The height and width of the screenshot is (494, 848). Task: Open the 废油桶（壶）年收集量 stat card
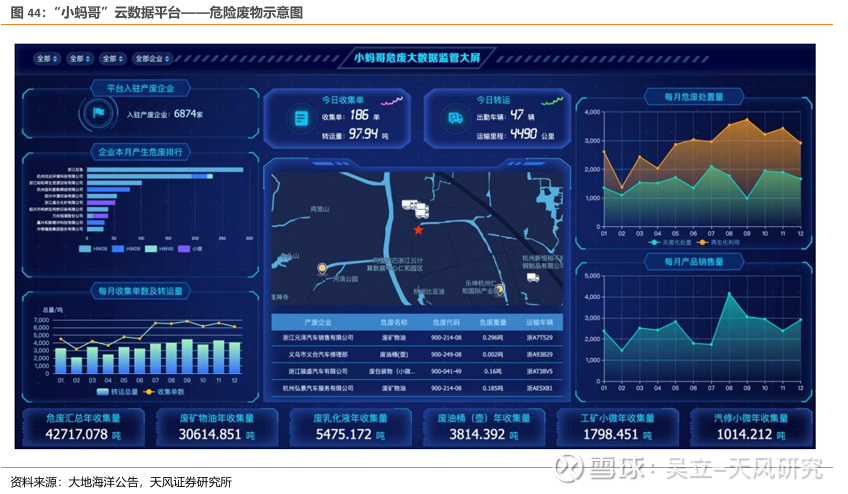coord(484,427)
